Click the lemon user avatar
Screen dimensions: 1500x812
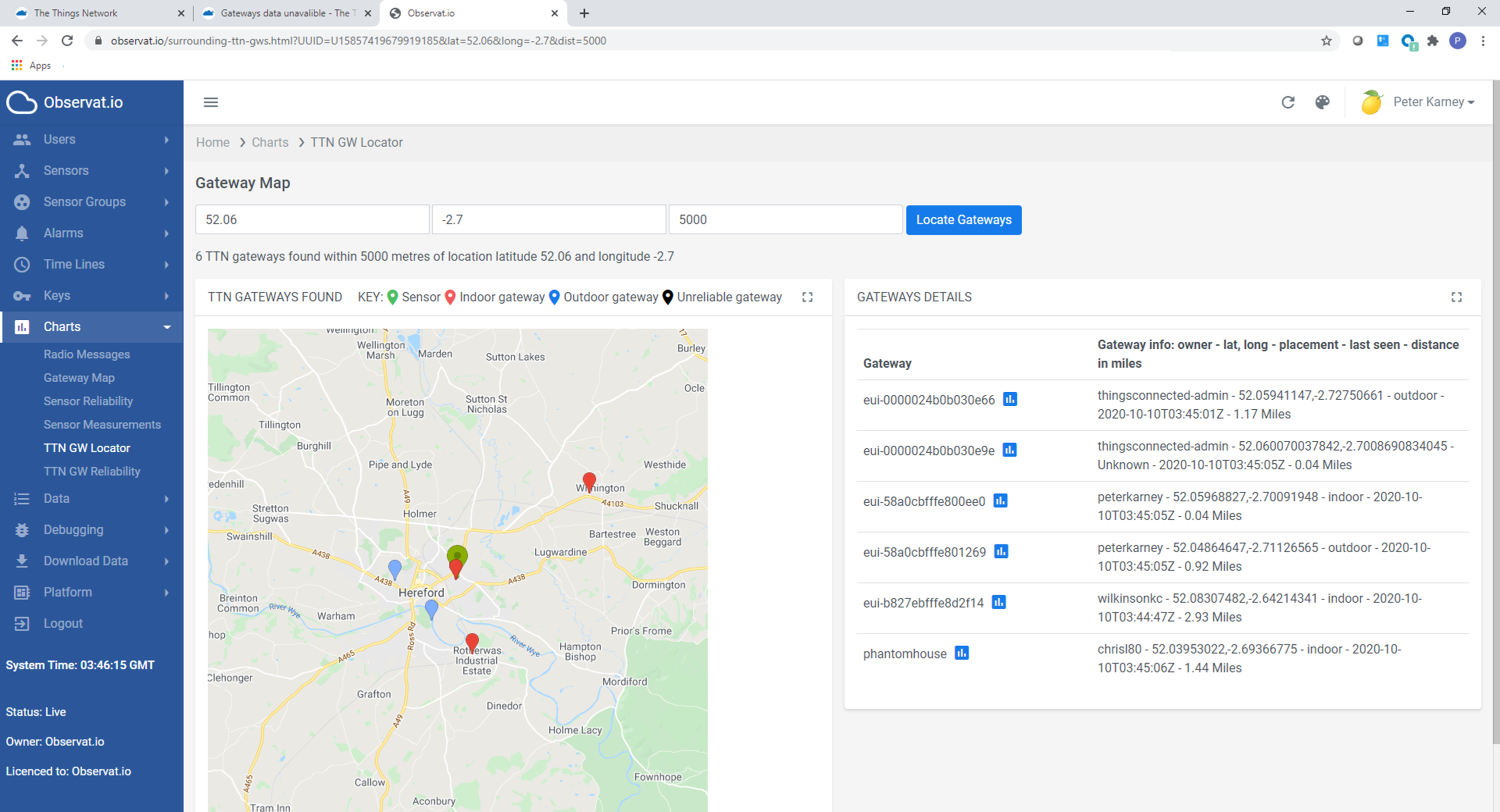coord(1372,102)
